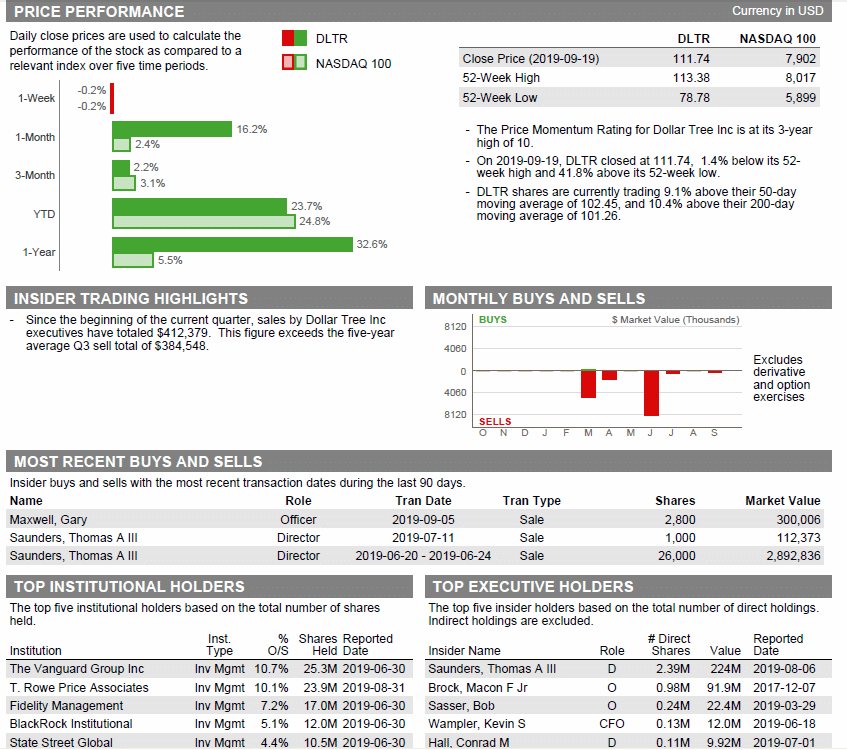Click 'T. Rowe Price Associates' row

pyautogui.click(x=209, y=688)
